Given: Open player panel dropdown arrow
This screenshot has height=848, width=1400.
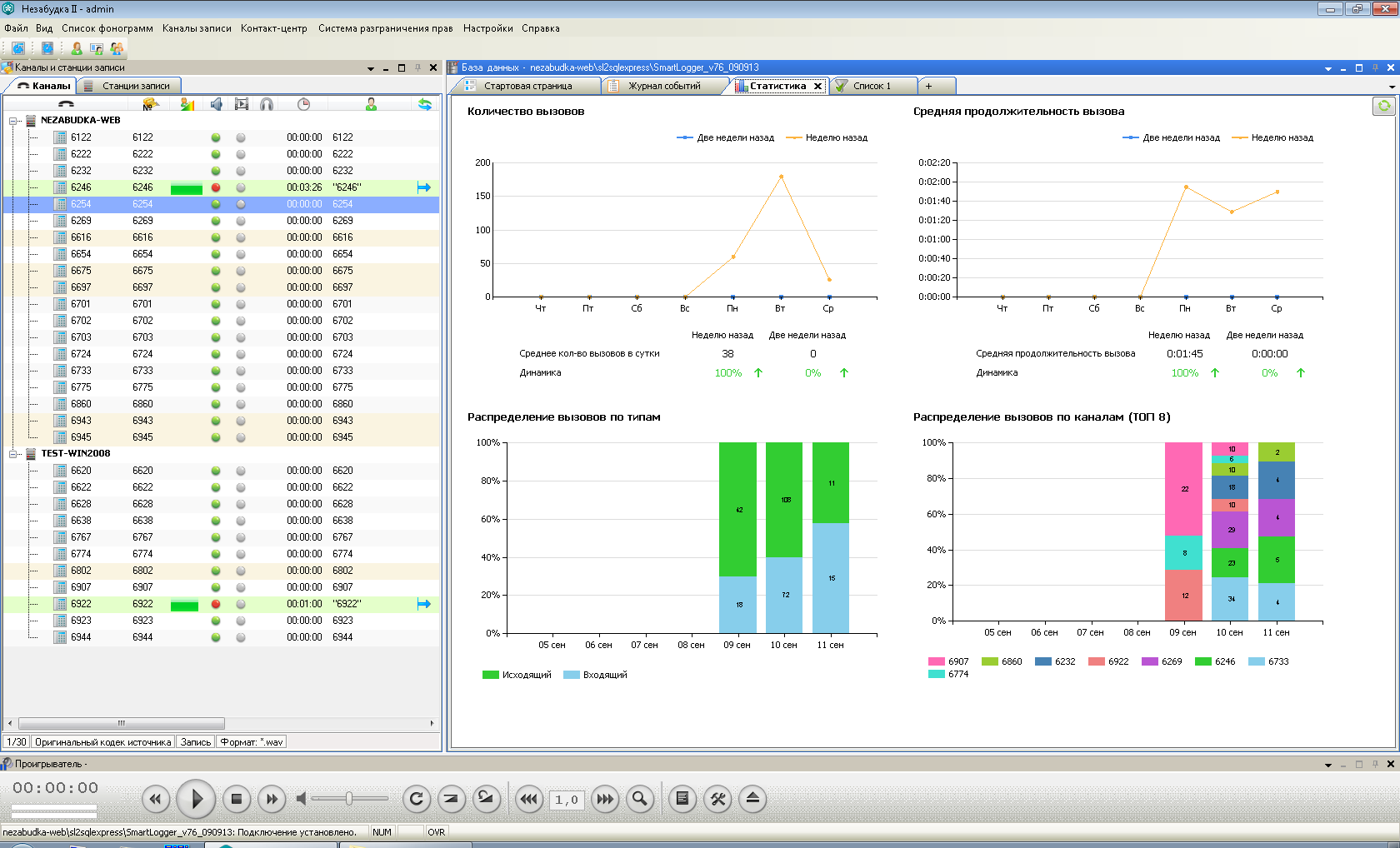Looking at the screenshot, I should tap(1327, 765).
